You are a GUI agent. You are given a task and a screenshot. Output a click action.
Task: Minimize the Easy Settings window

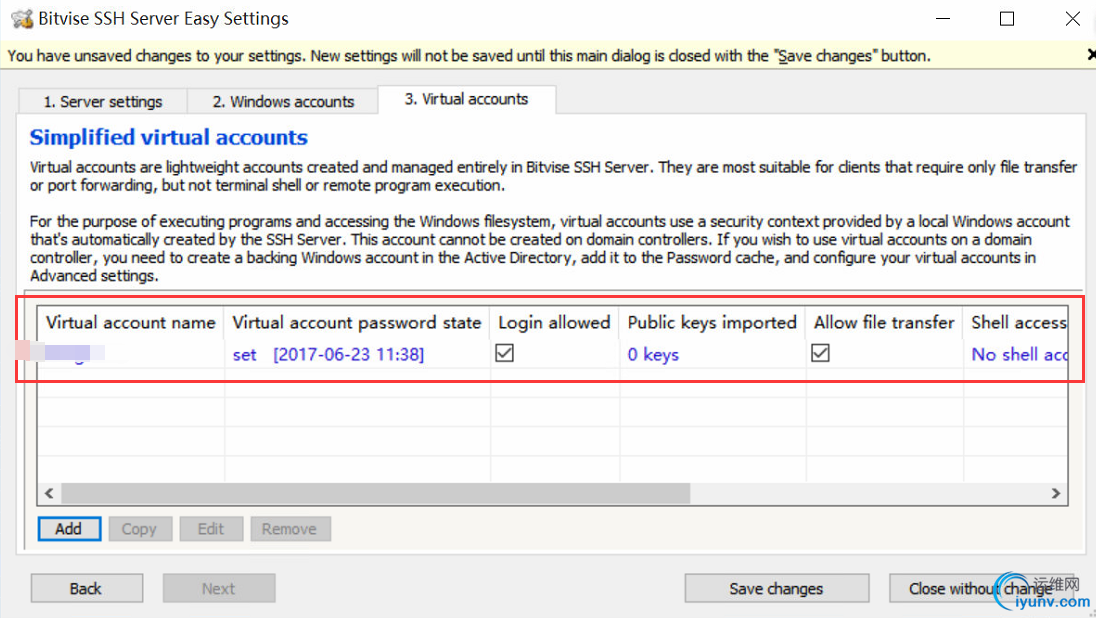coord(943,19)
